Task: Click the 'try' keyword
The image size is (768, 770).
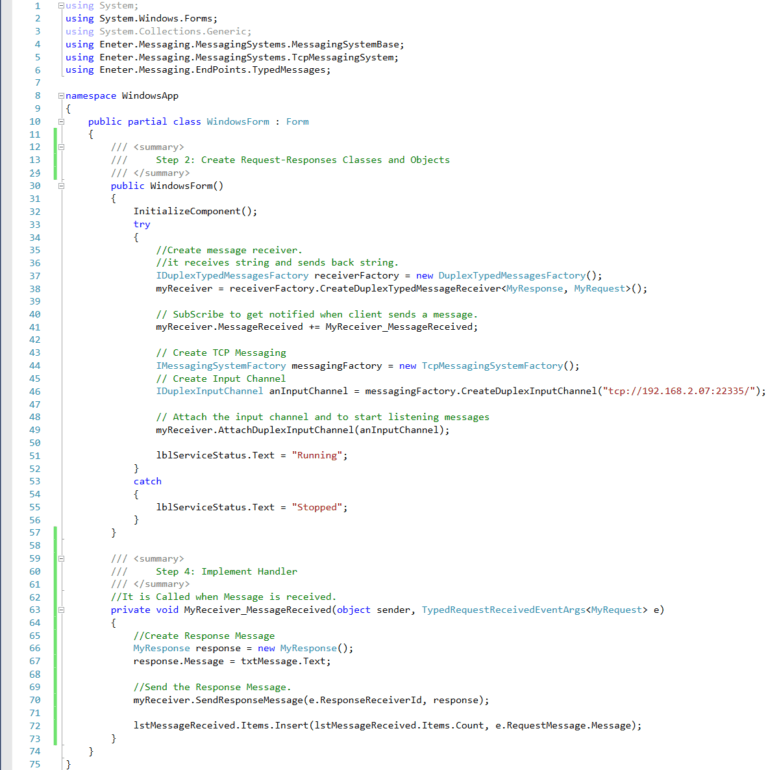Action: point(141,224)
